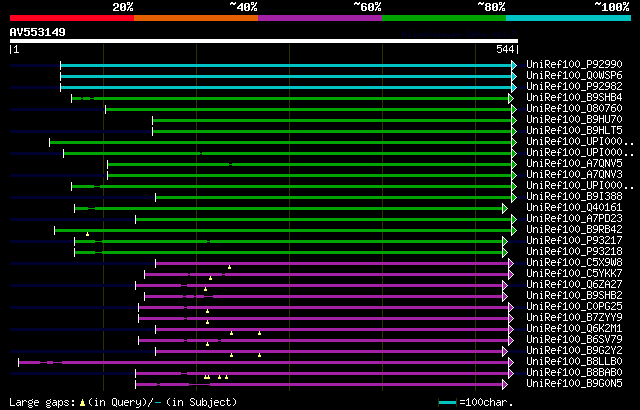Screen dimensions: 640x410
Task: Click the Large gaps legend text
Action: click(x=123, y=403)
